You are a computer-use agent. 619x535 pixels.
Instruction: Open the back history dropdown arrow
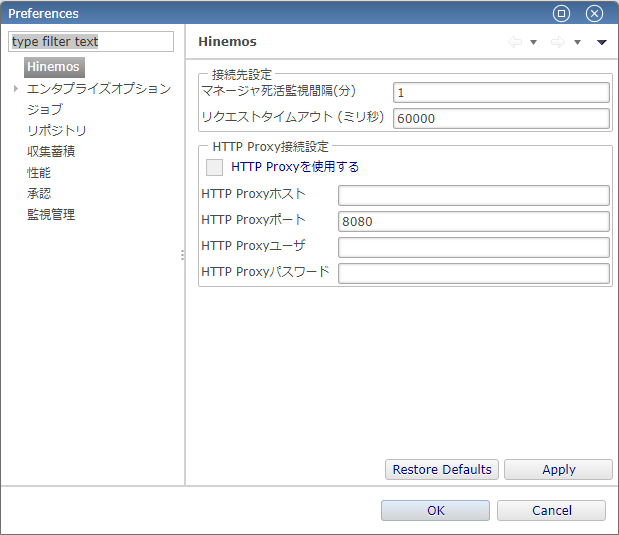[533, 42]
